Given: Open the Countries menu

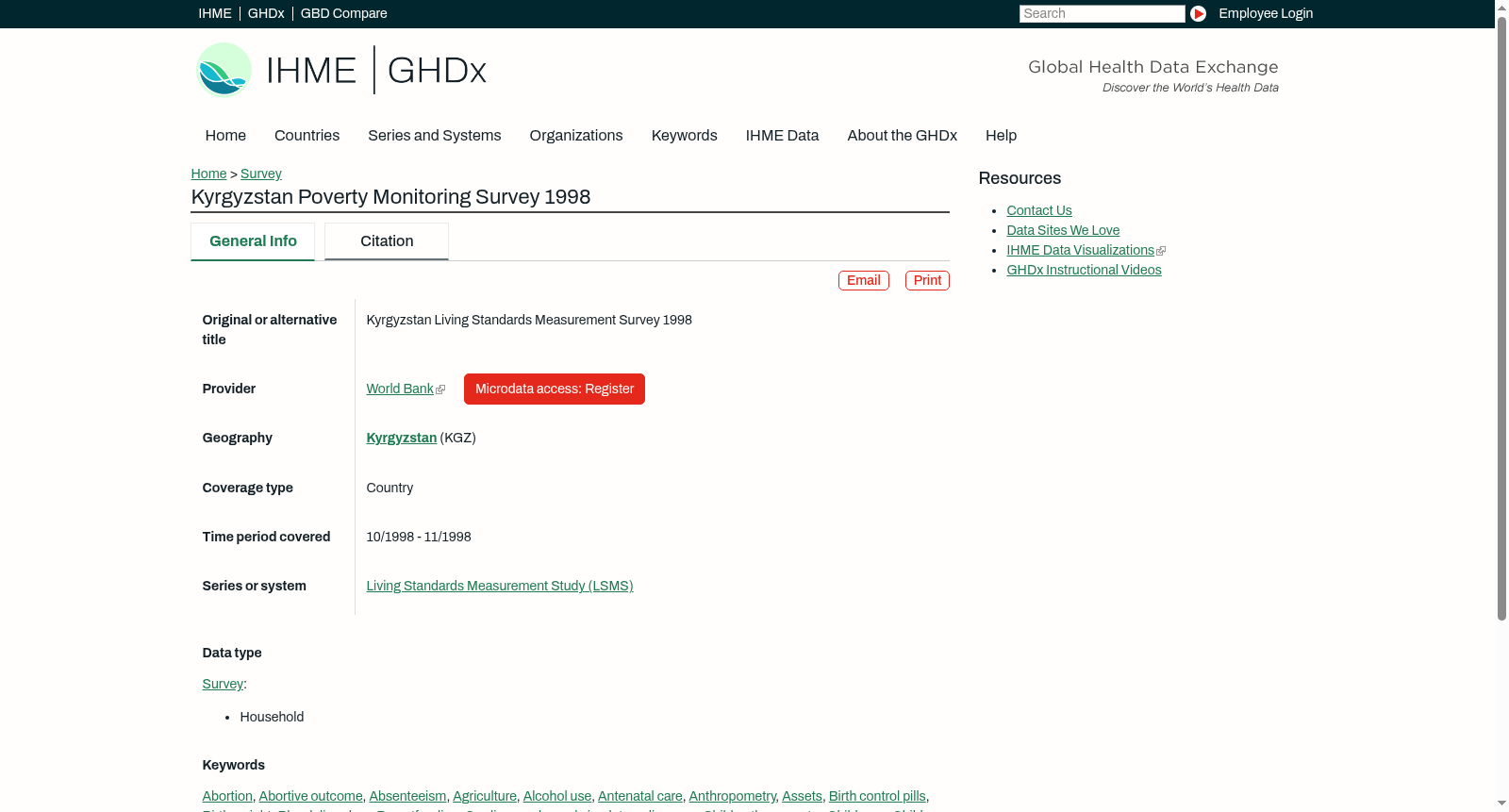Looking at the screenshot, I should [307, 135].
